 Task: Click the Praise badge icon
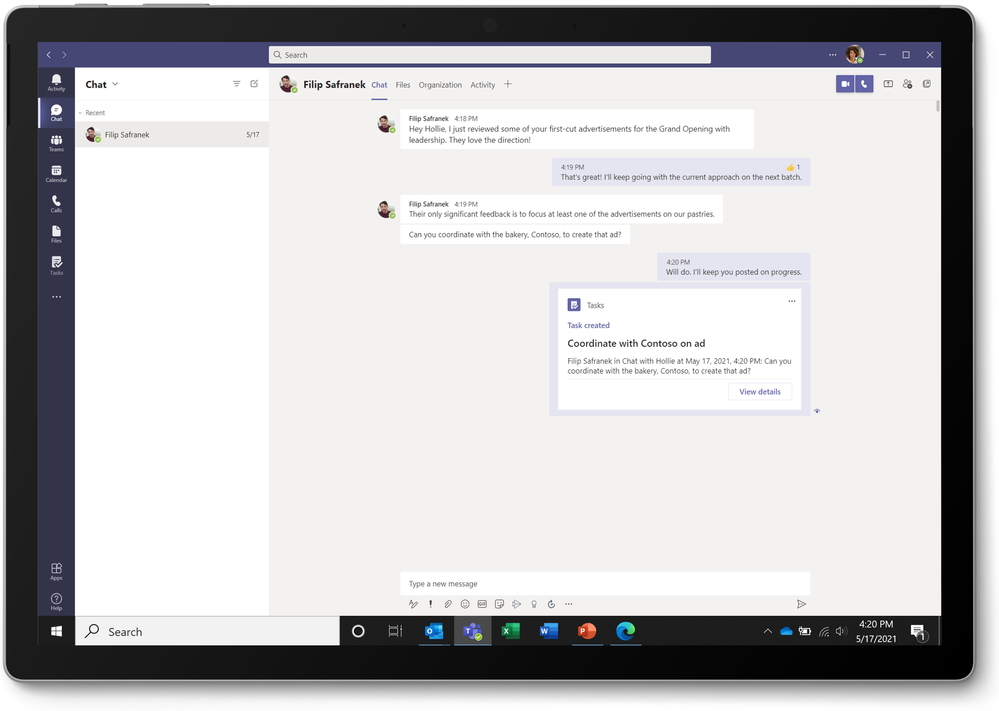tap(534, 604)
